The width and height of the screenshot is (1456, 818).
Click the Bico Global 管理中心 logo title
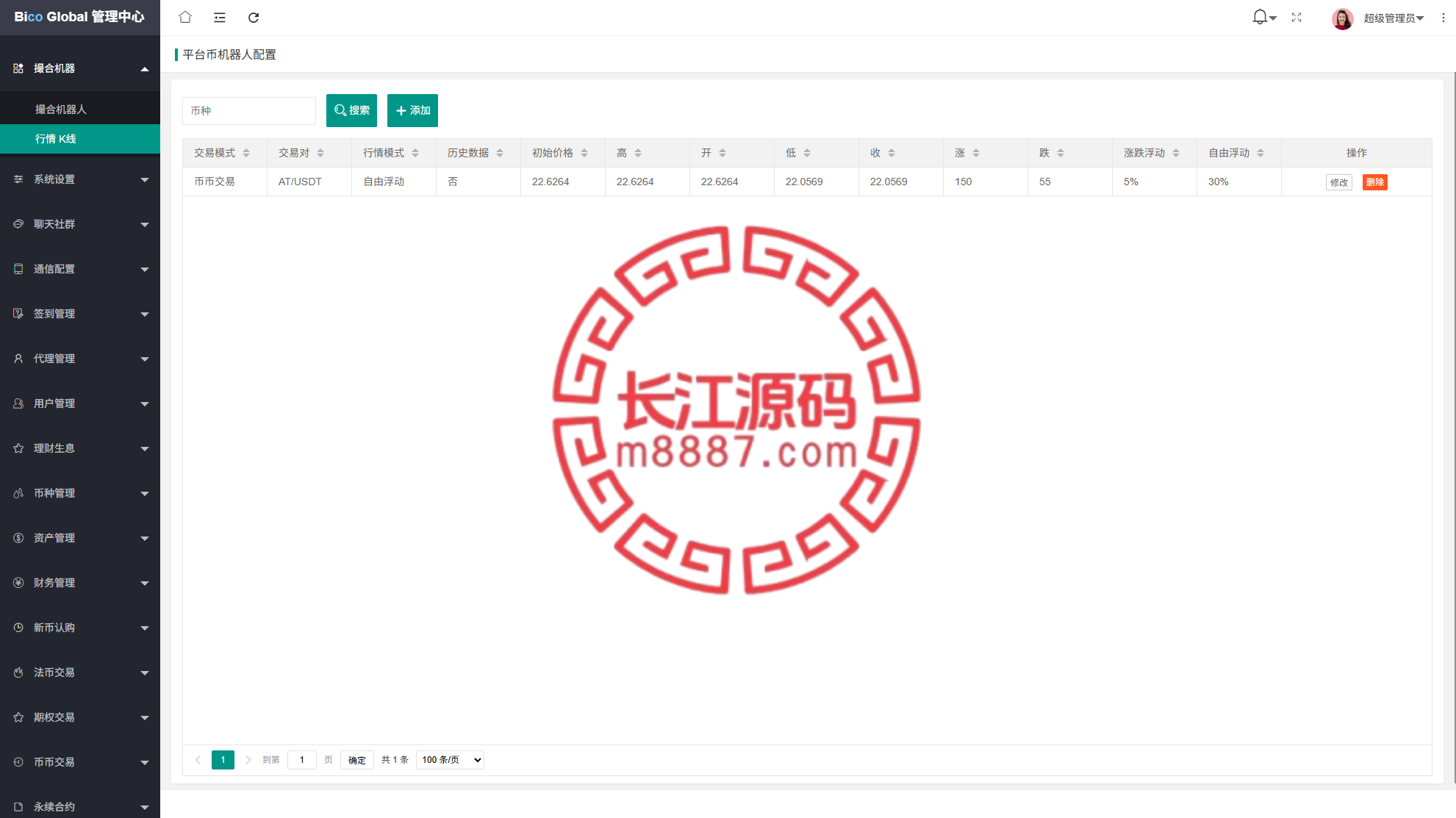(79, 17)
